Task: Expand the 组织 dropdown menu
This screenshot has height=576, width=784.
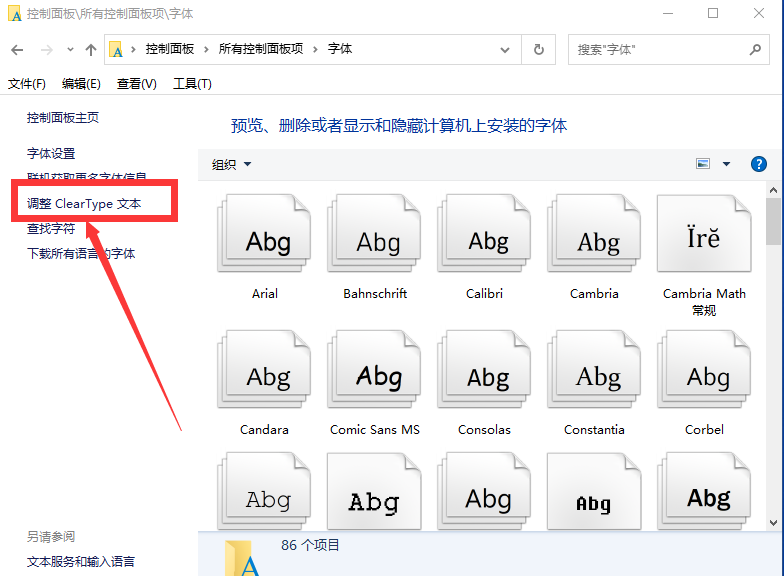Action: click(x=232, y=164)
